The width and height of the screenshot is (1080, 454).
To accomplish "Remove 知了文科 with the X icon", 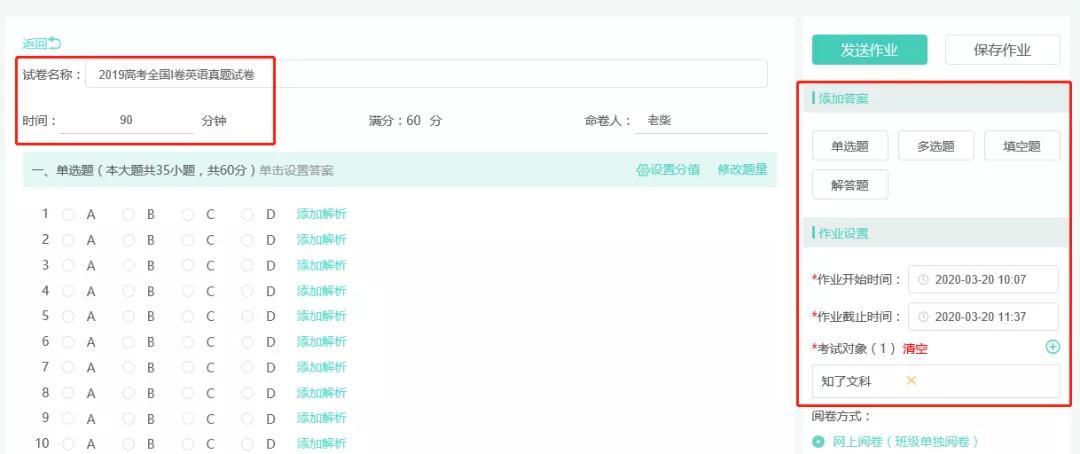I will [x=911, y=381].
